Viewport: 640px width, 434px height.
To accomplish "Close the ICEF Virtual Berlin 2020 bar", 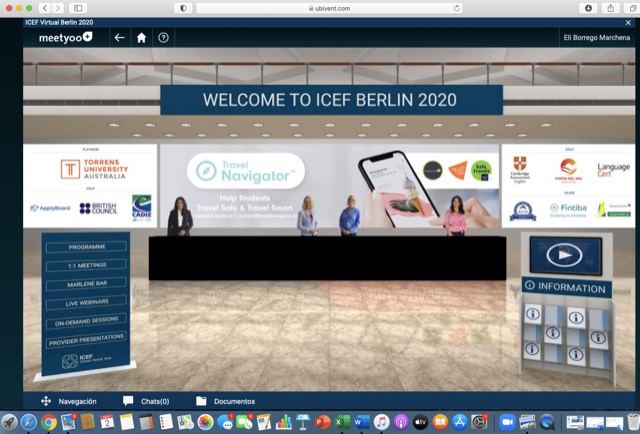I will click(x=628, y=22).
